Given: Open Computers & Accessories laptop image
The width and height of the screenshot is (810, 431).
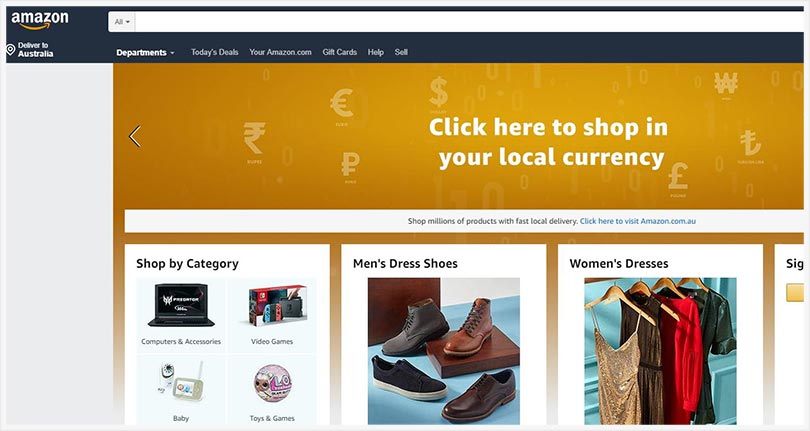Looking at the screenshot, I should tap(181, 305).
